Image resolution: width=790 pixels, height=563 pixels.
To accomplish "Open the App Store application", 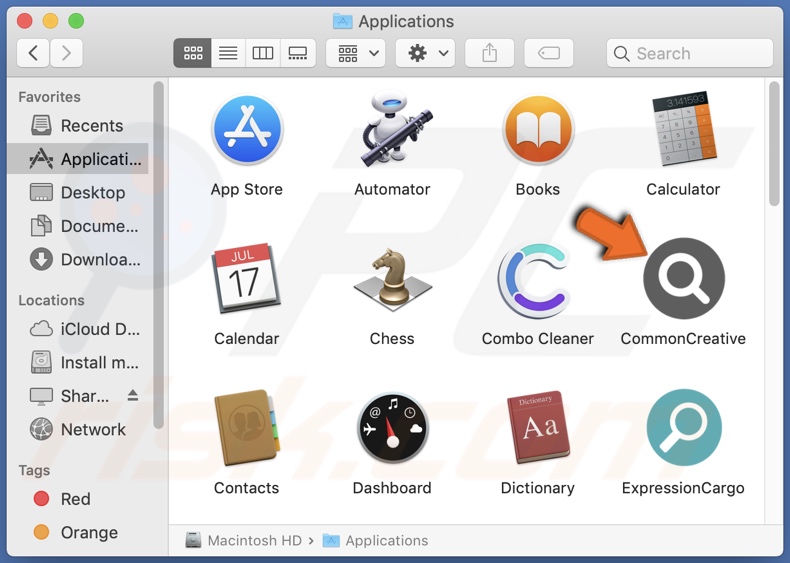I will coord(247,130).
